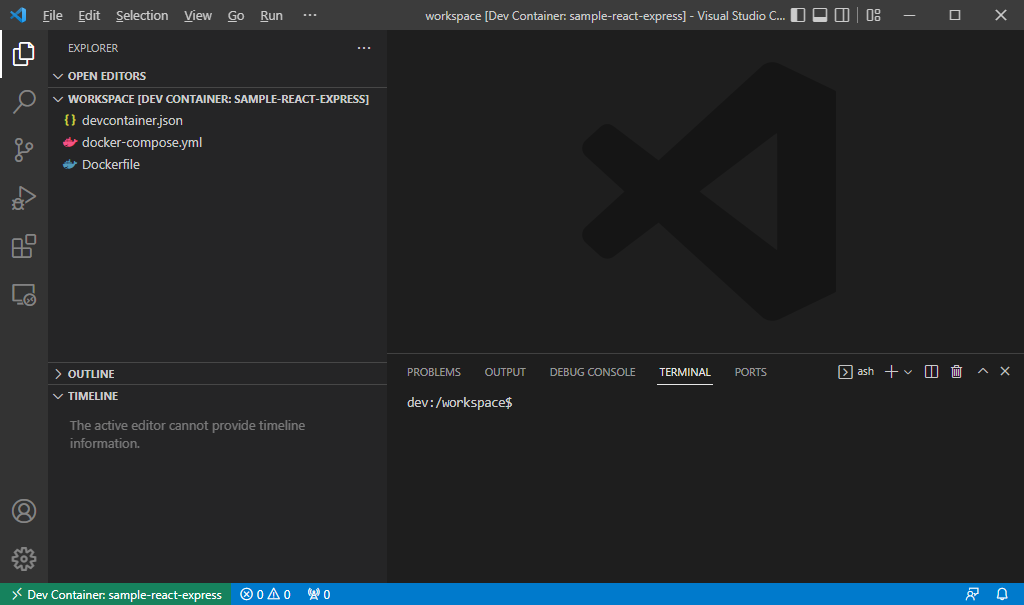Split the terminal
The width and height of the screenshot is (1024, 605).
pyautogui.click(x=931, y=372)
